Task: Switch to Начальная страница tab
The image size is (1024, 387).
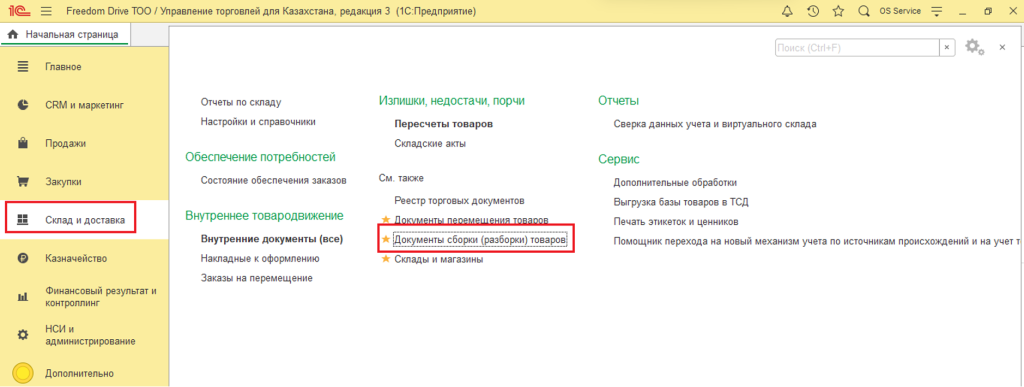Action: click(65, 35)
